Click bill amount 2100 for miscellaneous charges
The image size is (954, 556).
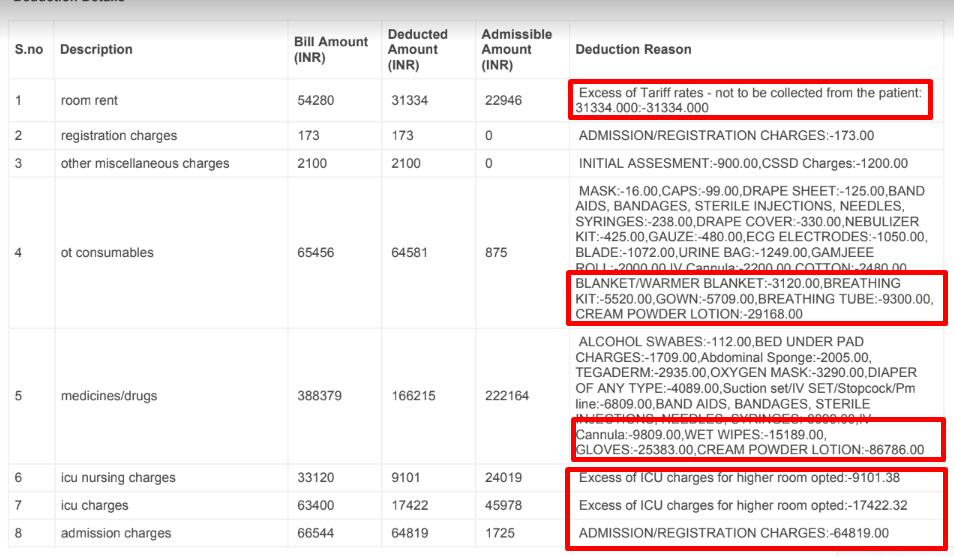(312, 164)
